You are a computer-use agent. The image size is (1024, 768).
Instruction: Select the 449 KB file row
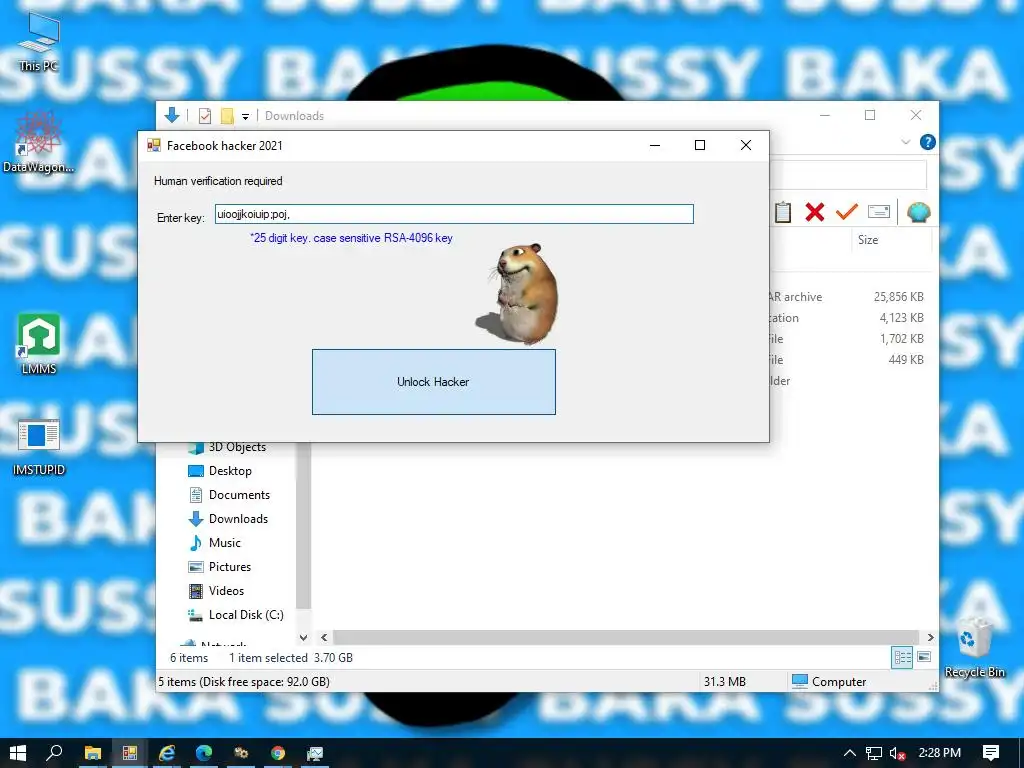849,359
